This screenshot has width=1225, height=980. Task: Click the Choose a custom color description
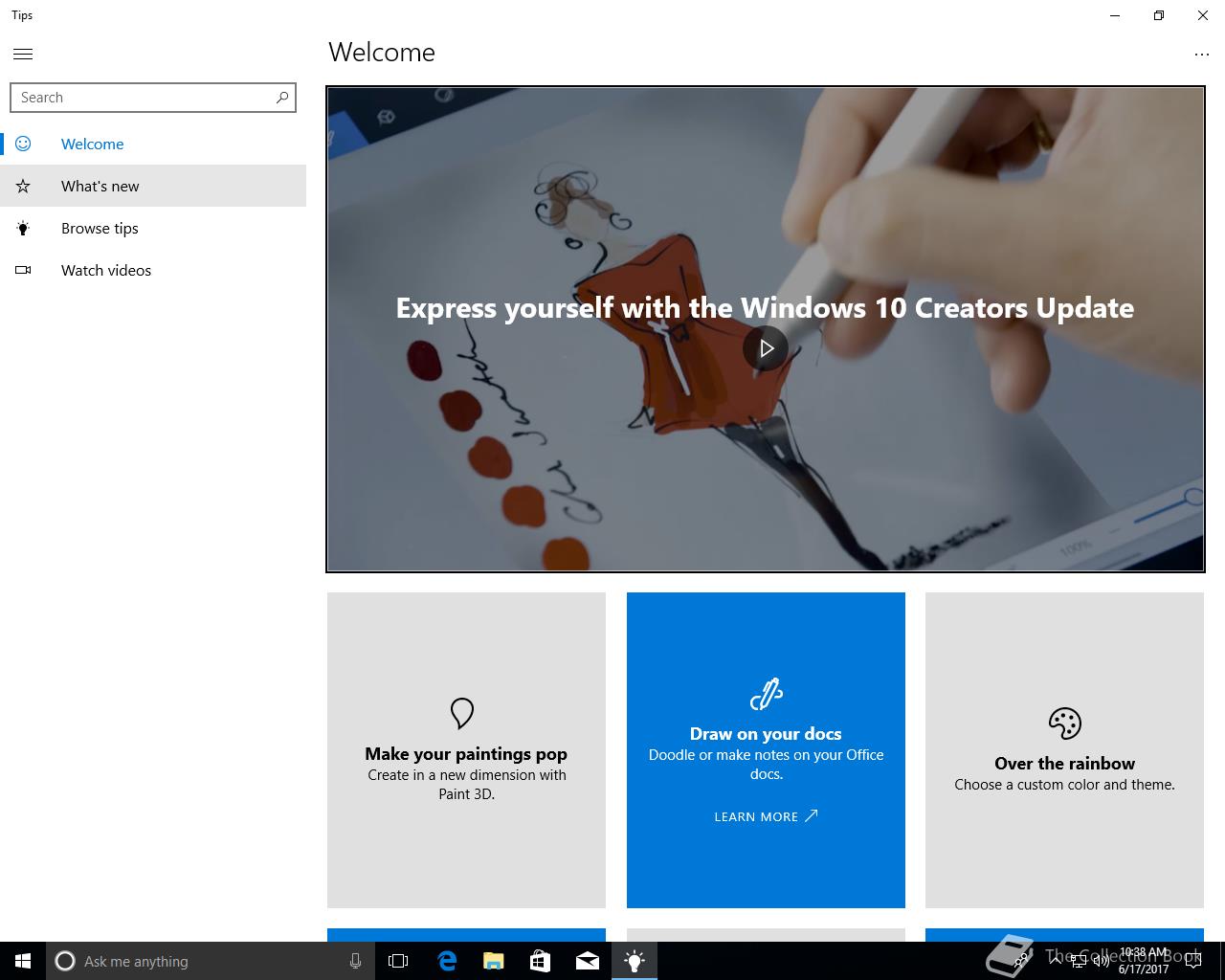click(1064, 785)
